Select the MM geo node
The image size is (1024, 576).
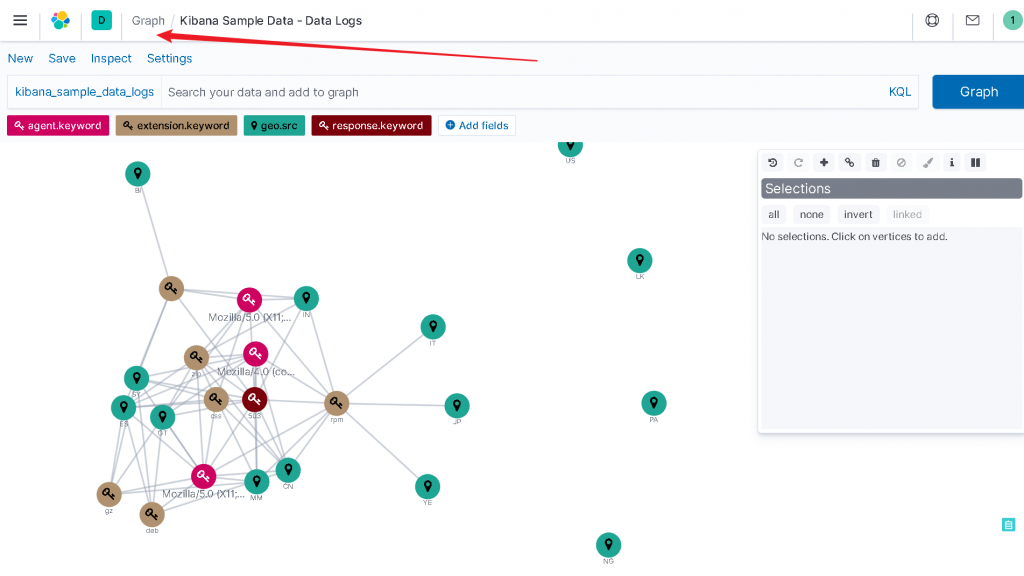(257, 482)
